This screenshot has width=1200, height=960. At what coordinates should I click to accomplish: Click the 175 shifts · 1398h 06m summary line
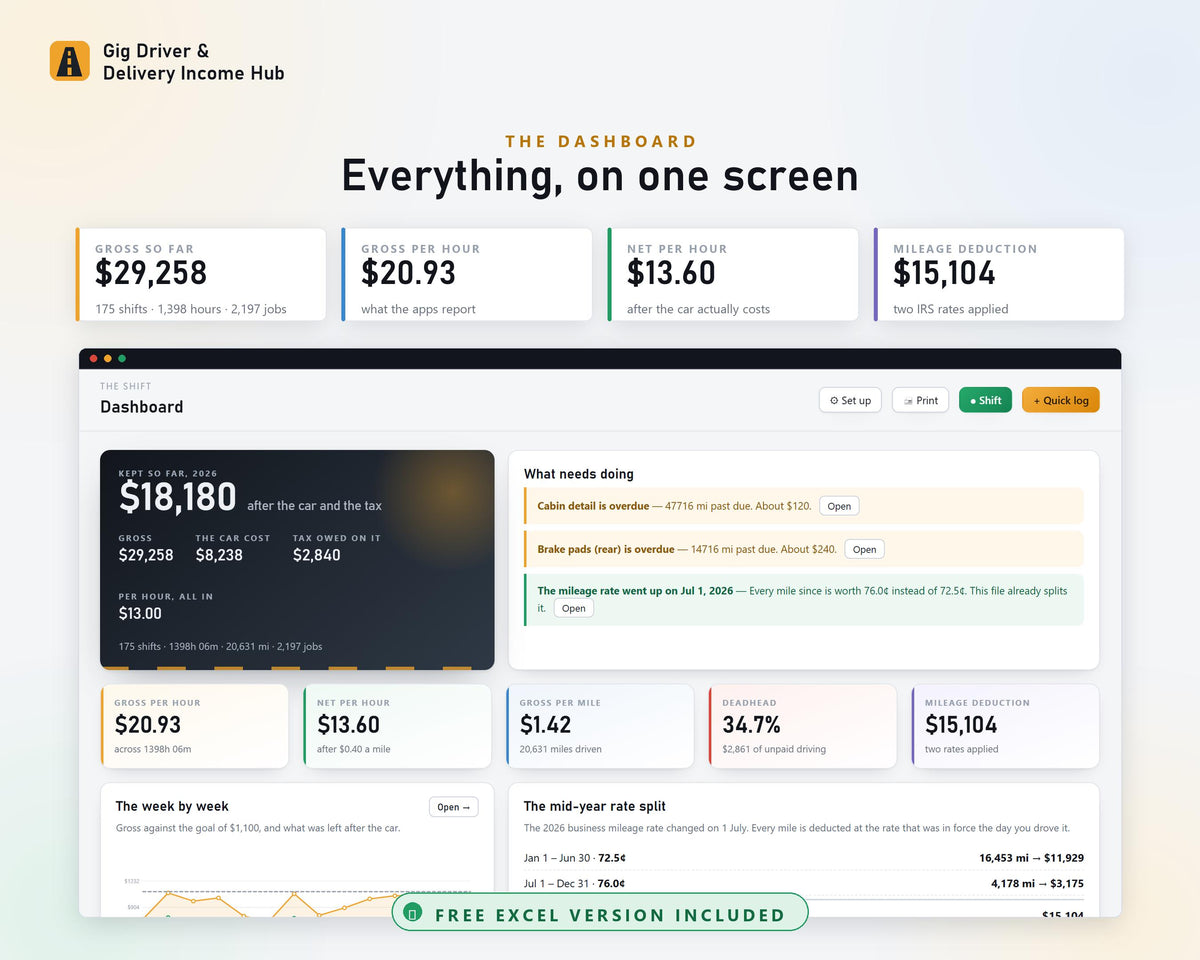coord(220,646)
